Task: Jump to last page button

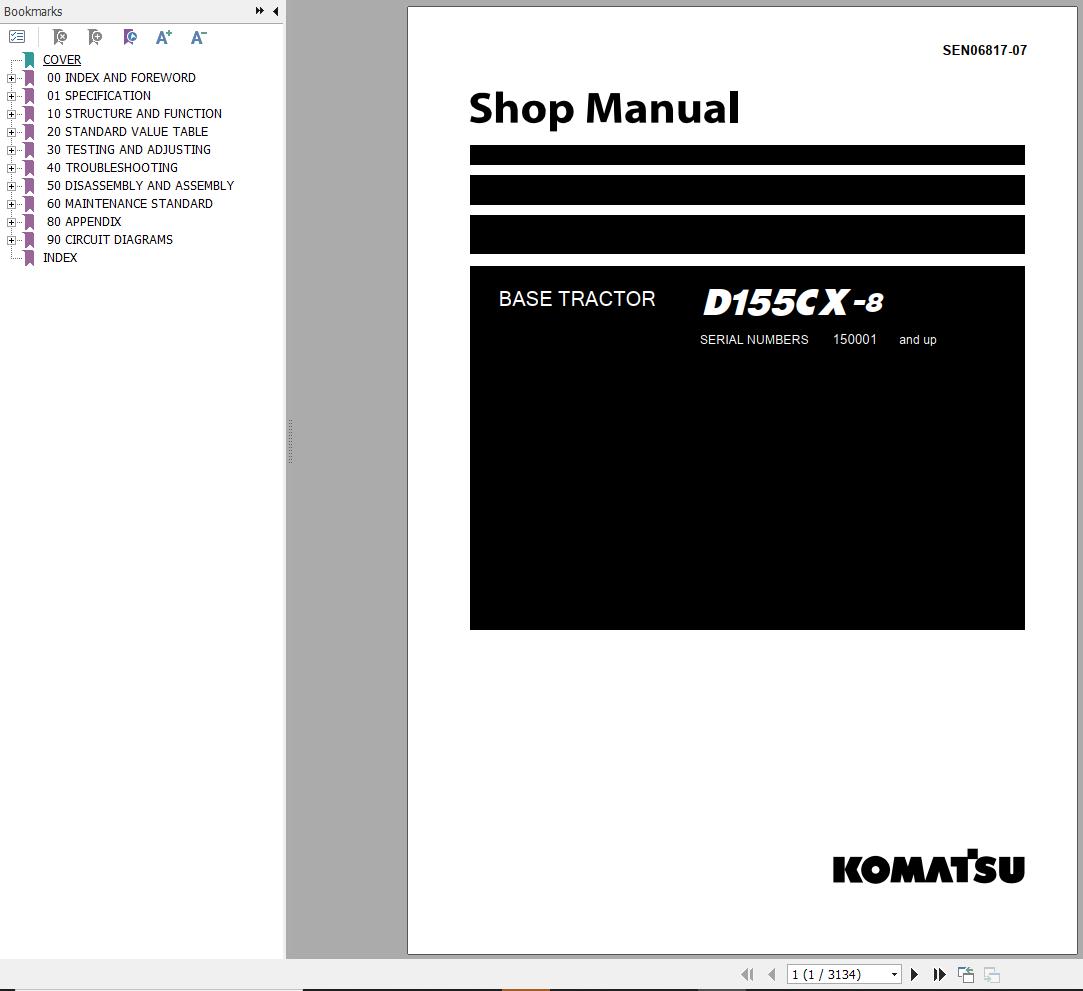Action: pos(939,973)
